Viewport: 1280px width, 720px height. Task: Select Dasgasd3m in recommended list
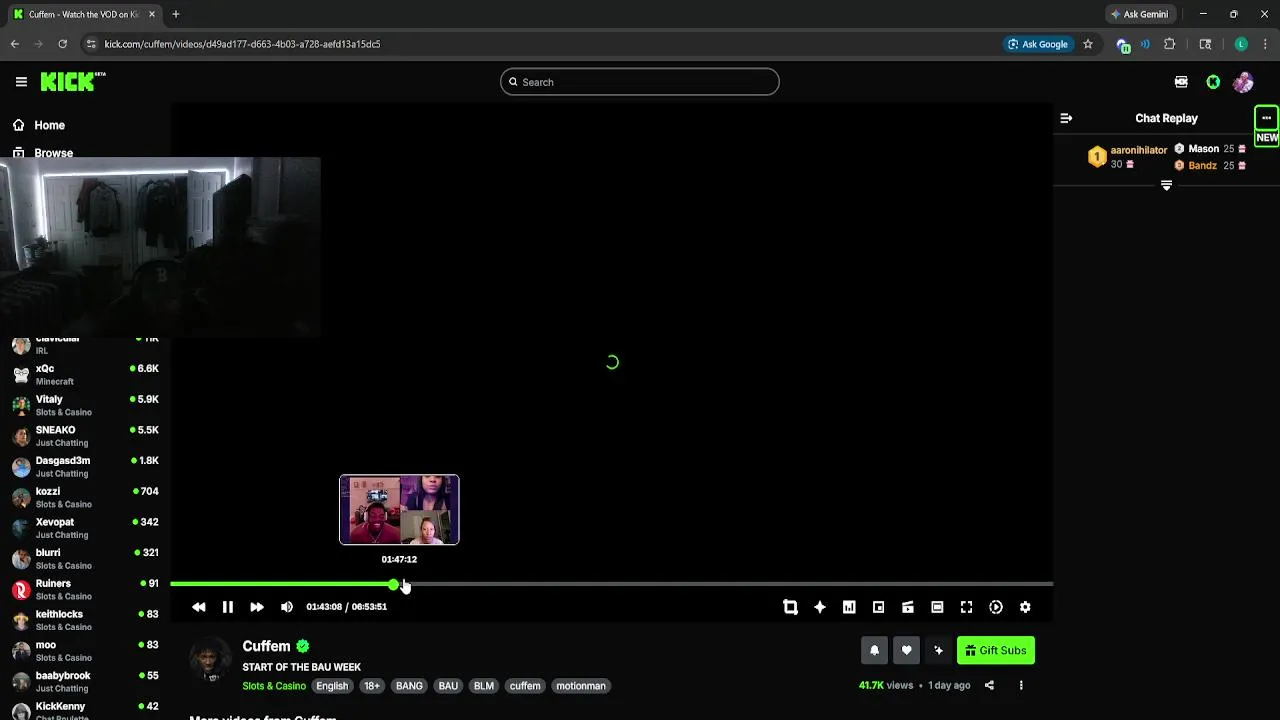(85, 467)
